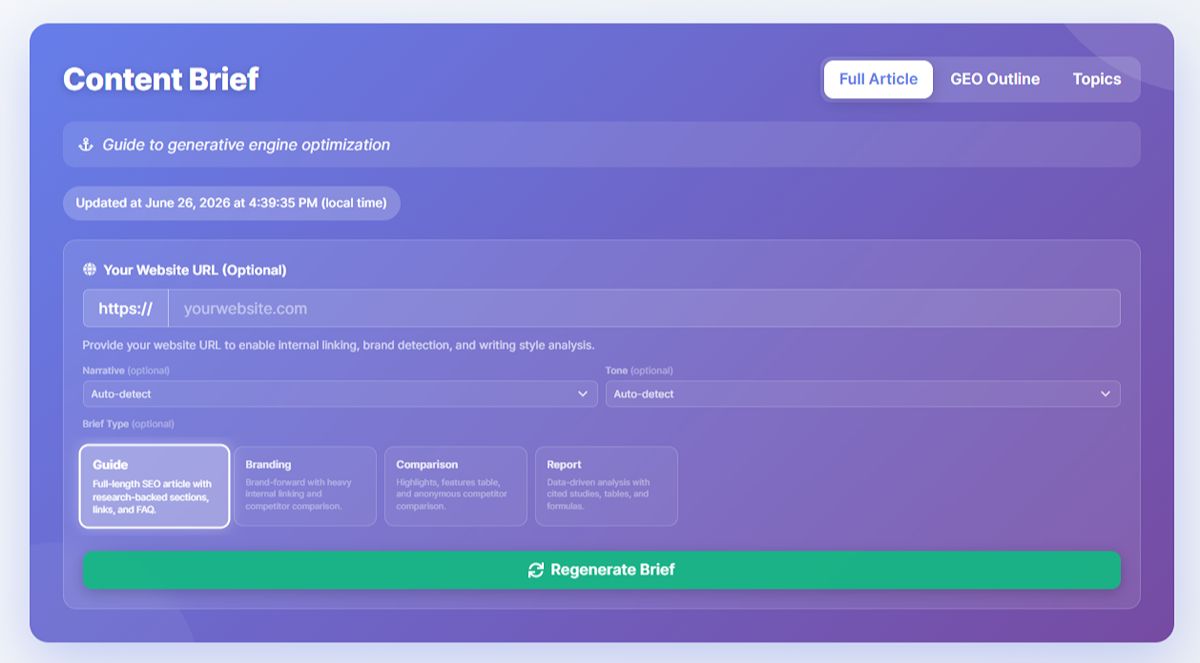This screenshot has height=663, width=1200.
Task: Select the Guide brief type card
Action: pos(155,486)
